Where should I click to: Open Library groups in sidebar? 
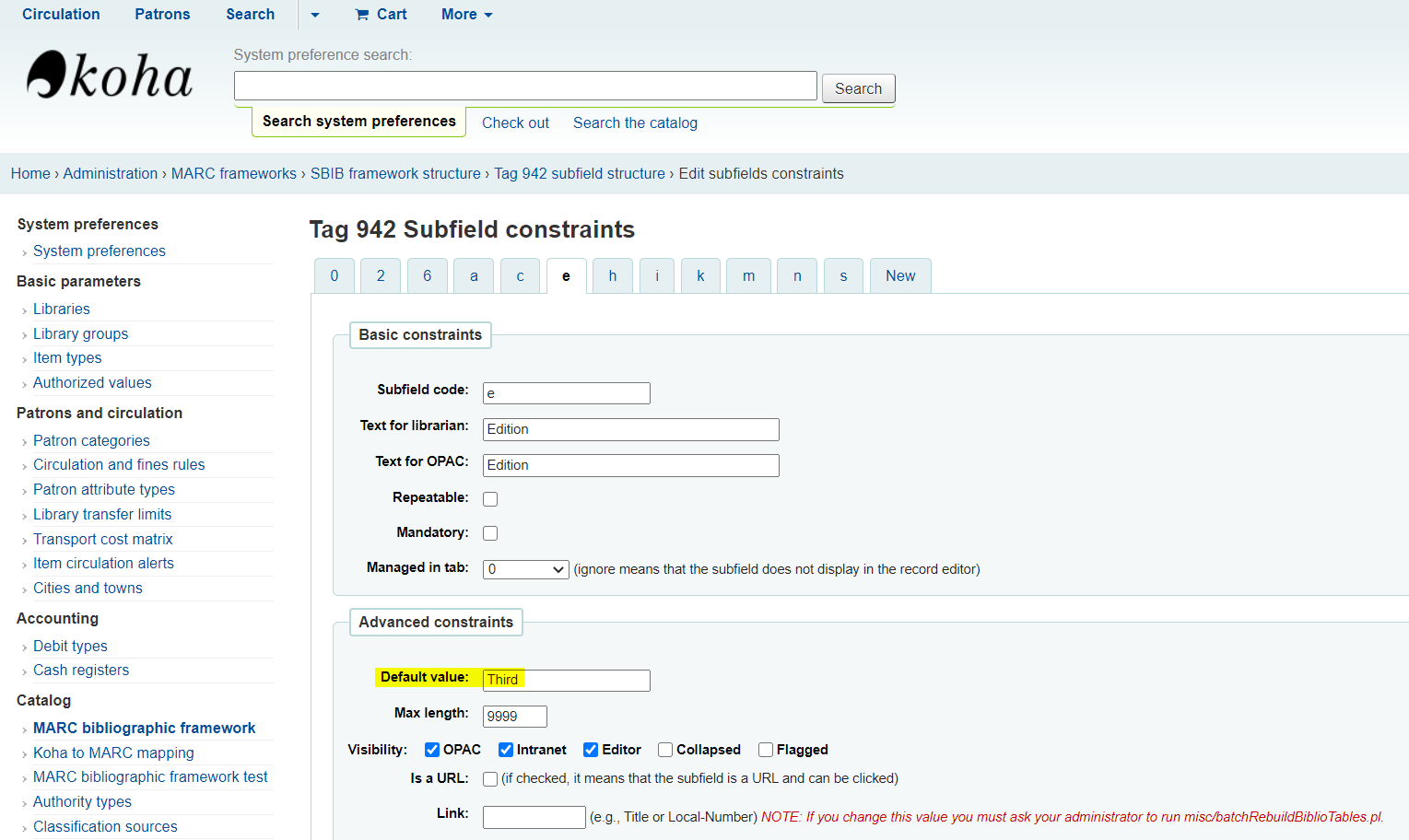pyautogui.click(x=80, y=333)
